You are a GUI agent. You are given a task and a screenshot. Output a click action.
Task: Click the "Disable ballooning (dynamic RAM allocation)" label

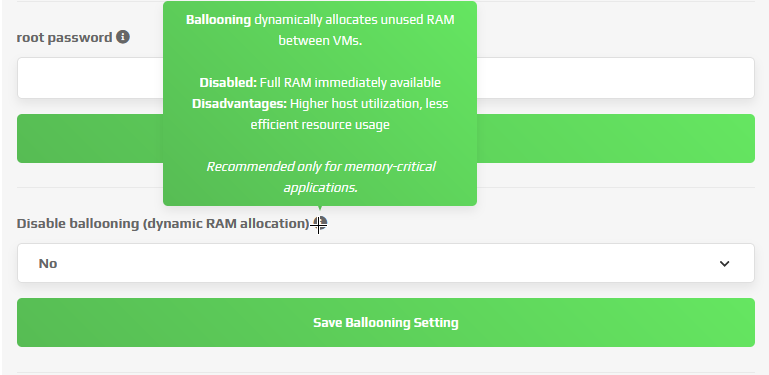(163, 224)
